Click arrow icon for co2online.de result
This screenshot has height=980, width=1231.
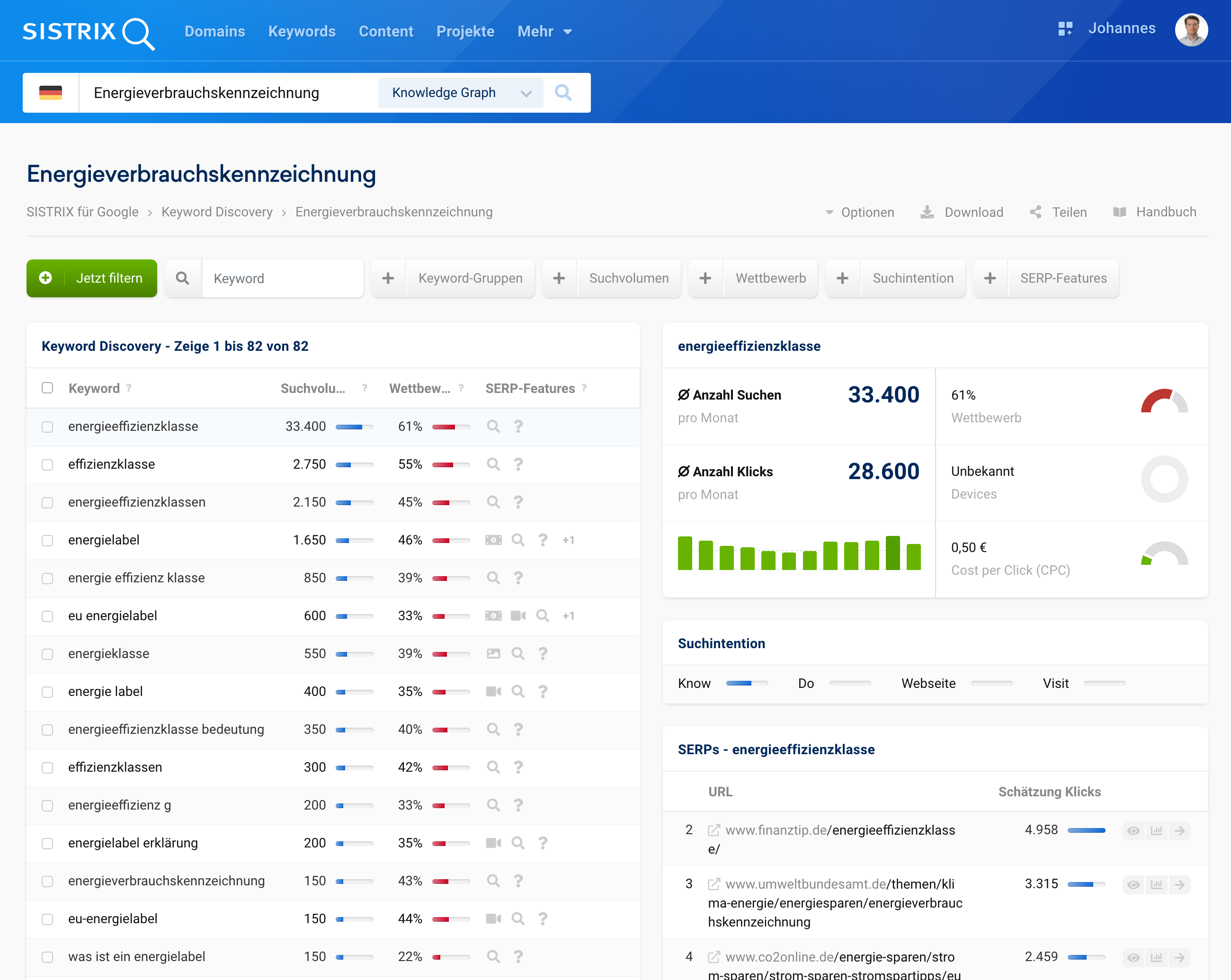click(1179, 957)
